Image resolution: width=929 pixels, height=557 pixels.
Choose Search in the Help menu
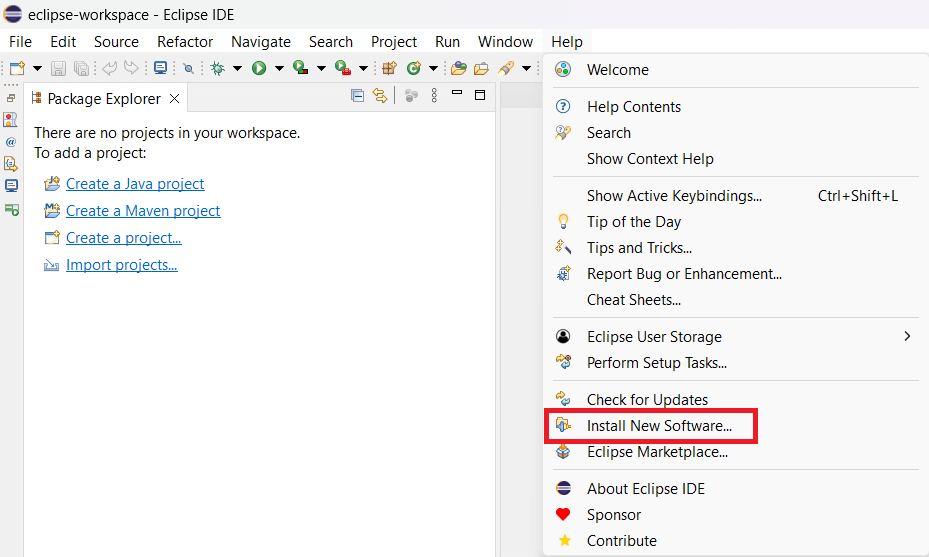pos(735,133)
